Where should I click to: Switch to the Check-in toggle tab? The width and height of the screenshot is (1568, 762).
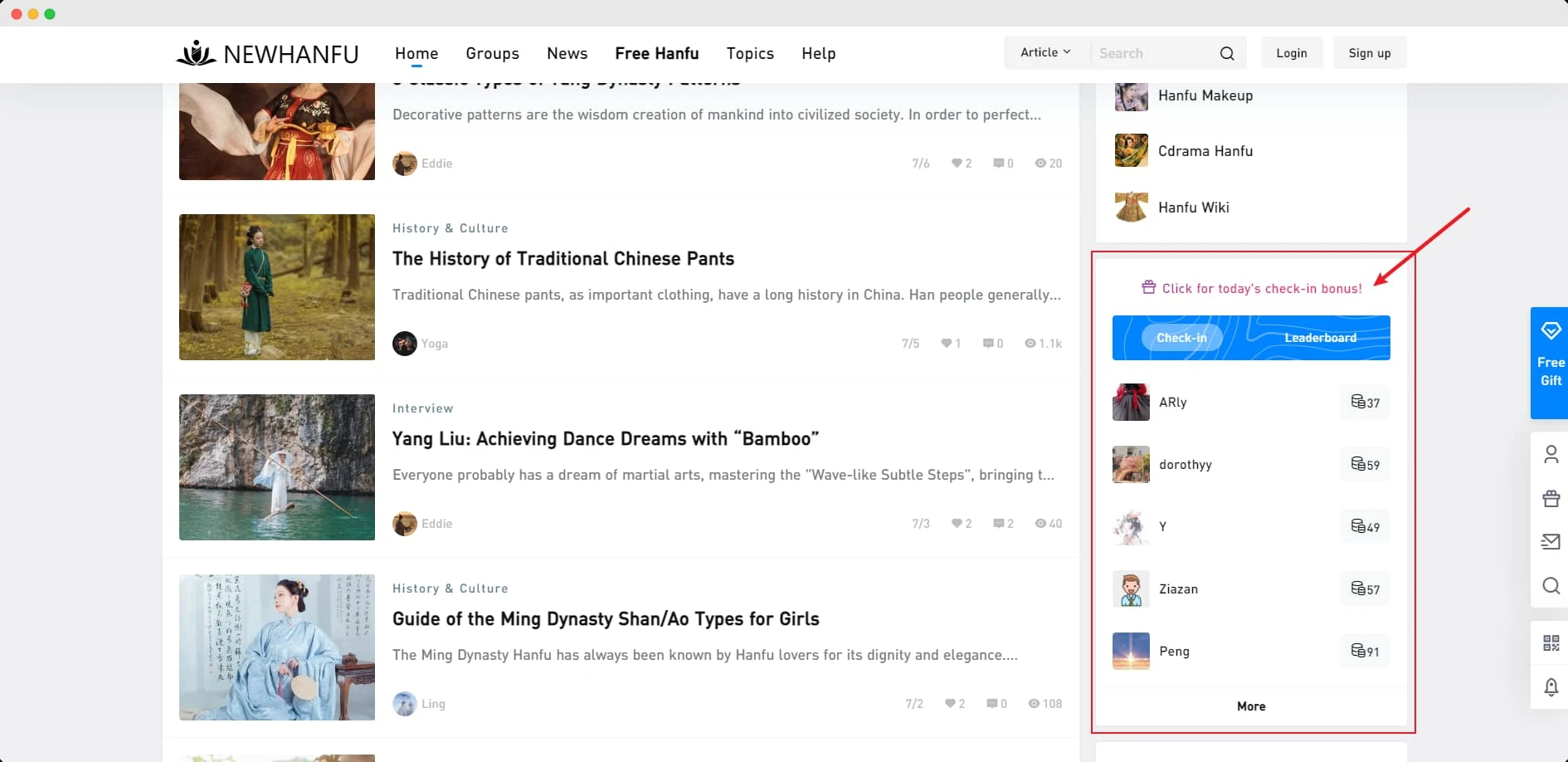tap(1181, 338)
